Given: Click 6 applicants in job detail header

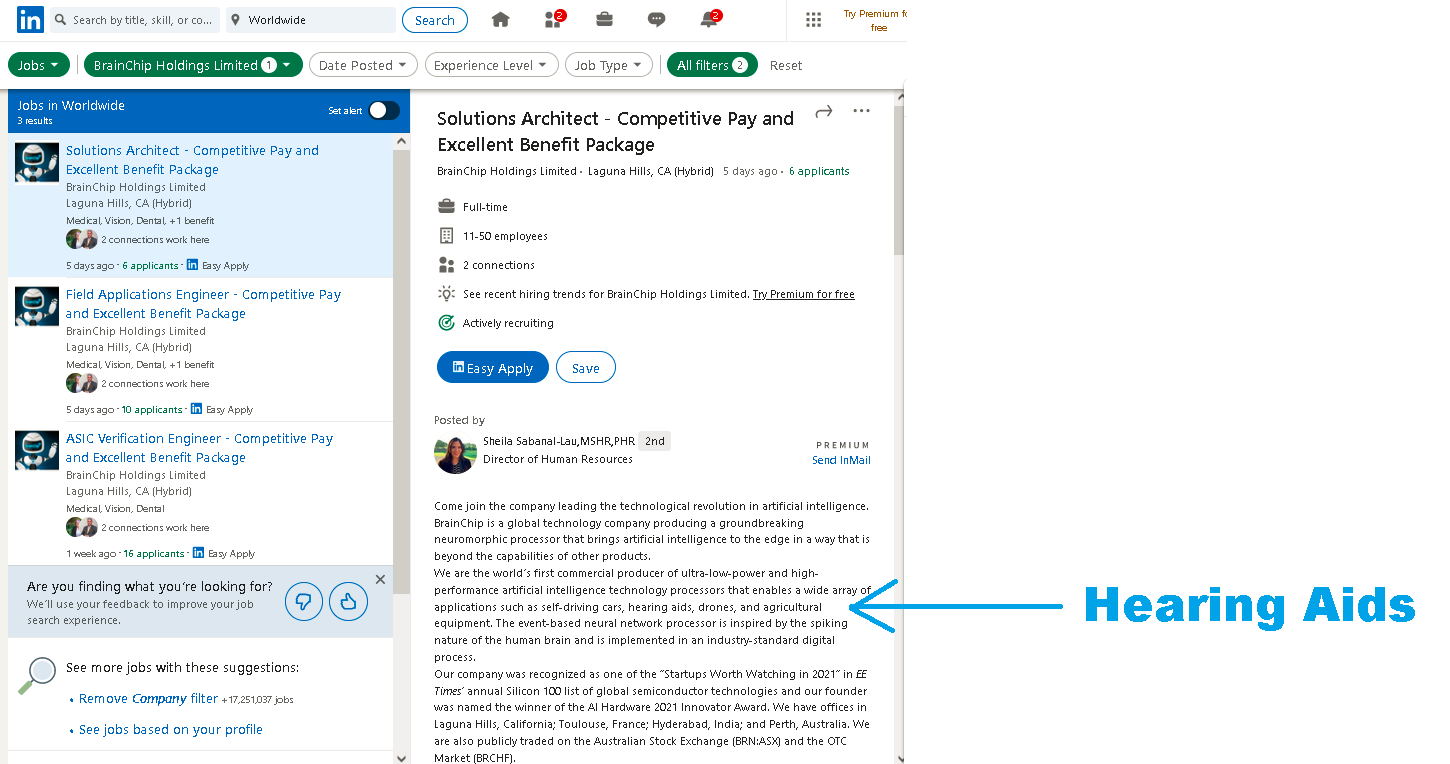Looking at the screenshot, I should (819, 171).
